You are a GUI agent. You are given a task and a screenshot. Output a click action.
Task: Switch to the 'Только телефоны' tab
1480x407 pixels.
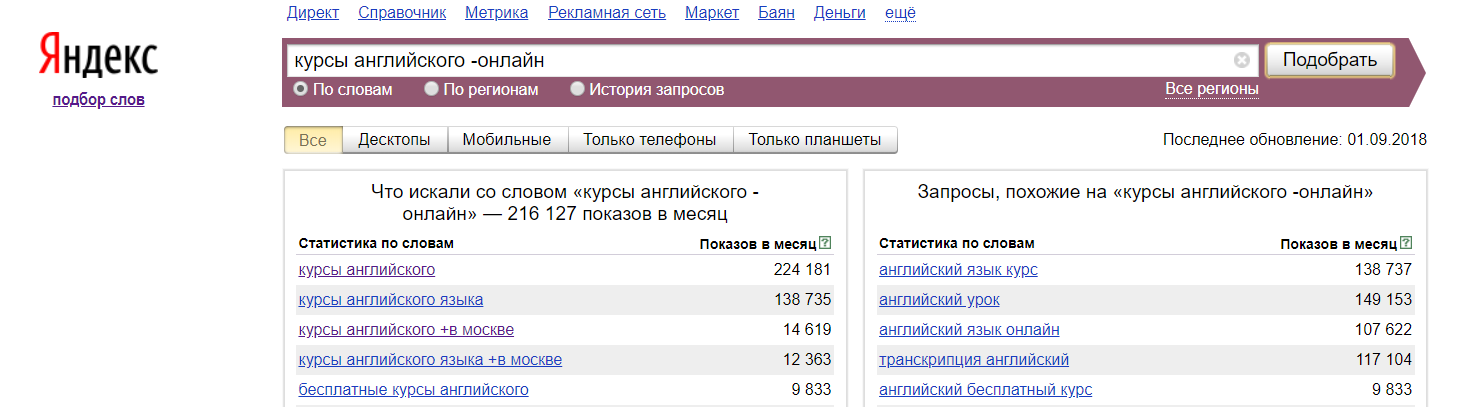(x=650, y=140)
